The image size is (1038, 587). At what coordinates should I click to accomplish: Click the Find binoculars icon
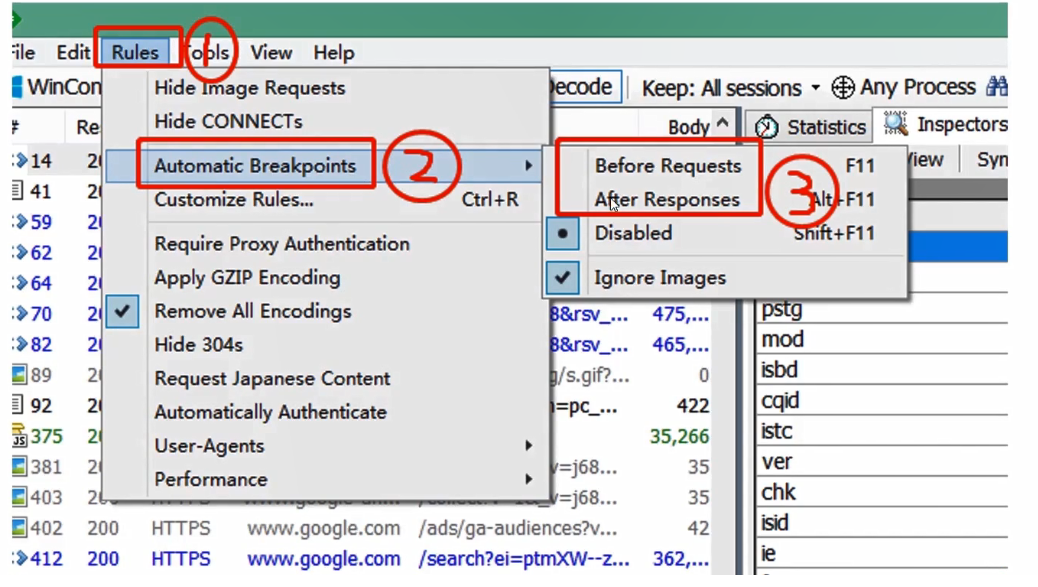click(x=997, y=87)
